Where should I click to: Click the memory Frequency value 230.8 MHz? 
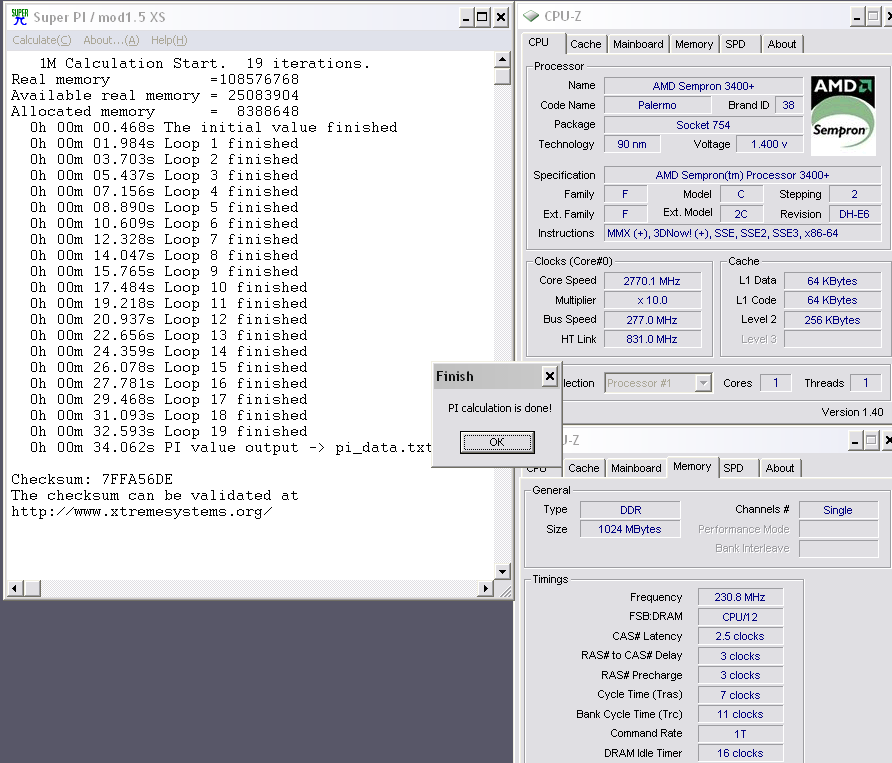pos(740,597)
